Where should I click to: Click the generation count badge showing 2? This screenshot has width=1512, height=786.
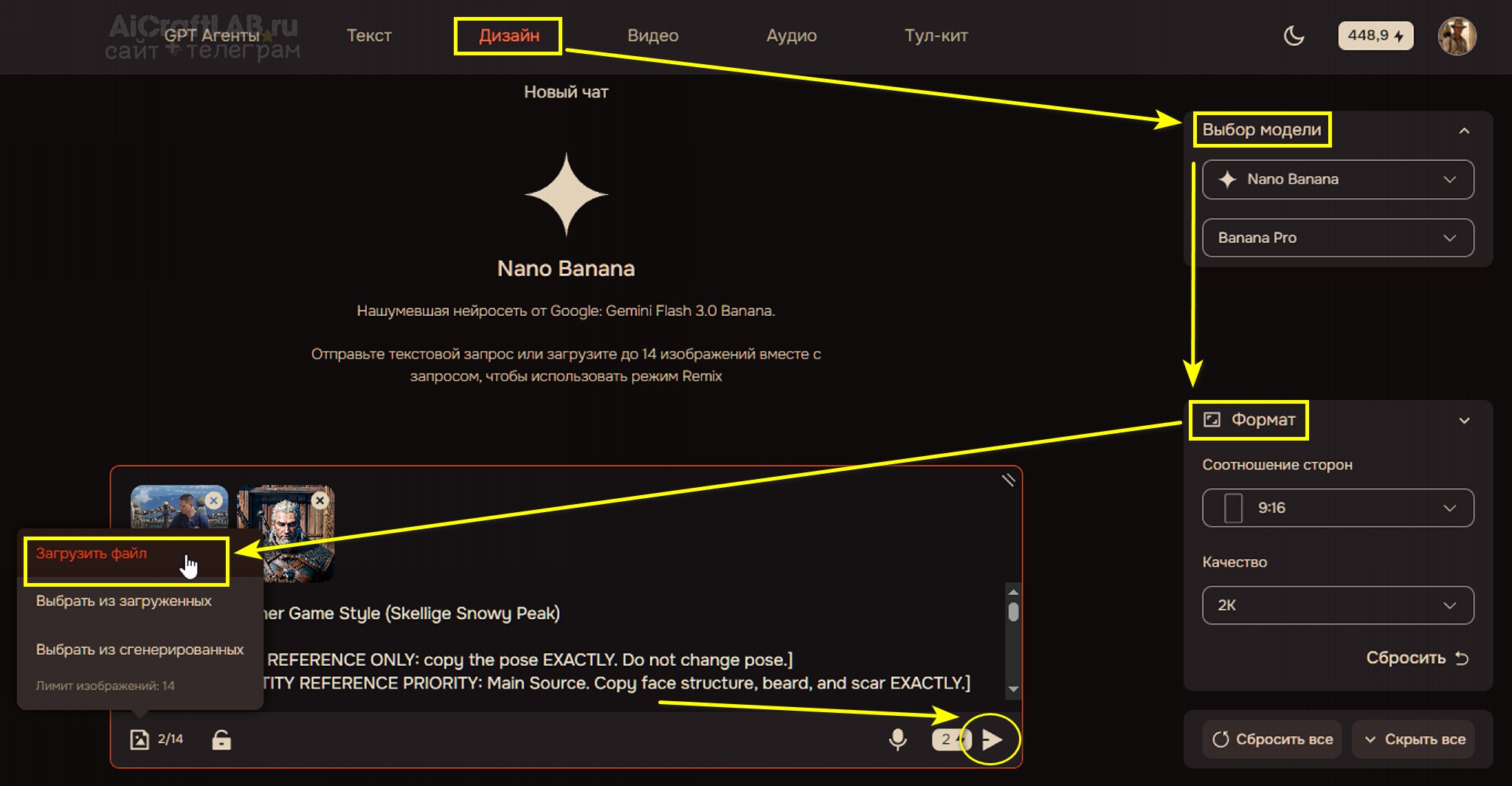coord(950,739)
